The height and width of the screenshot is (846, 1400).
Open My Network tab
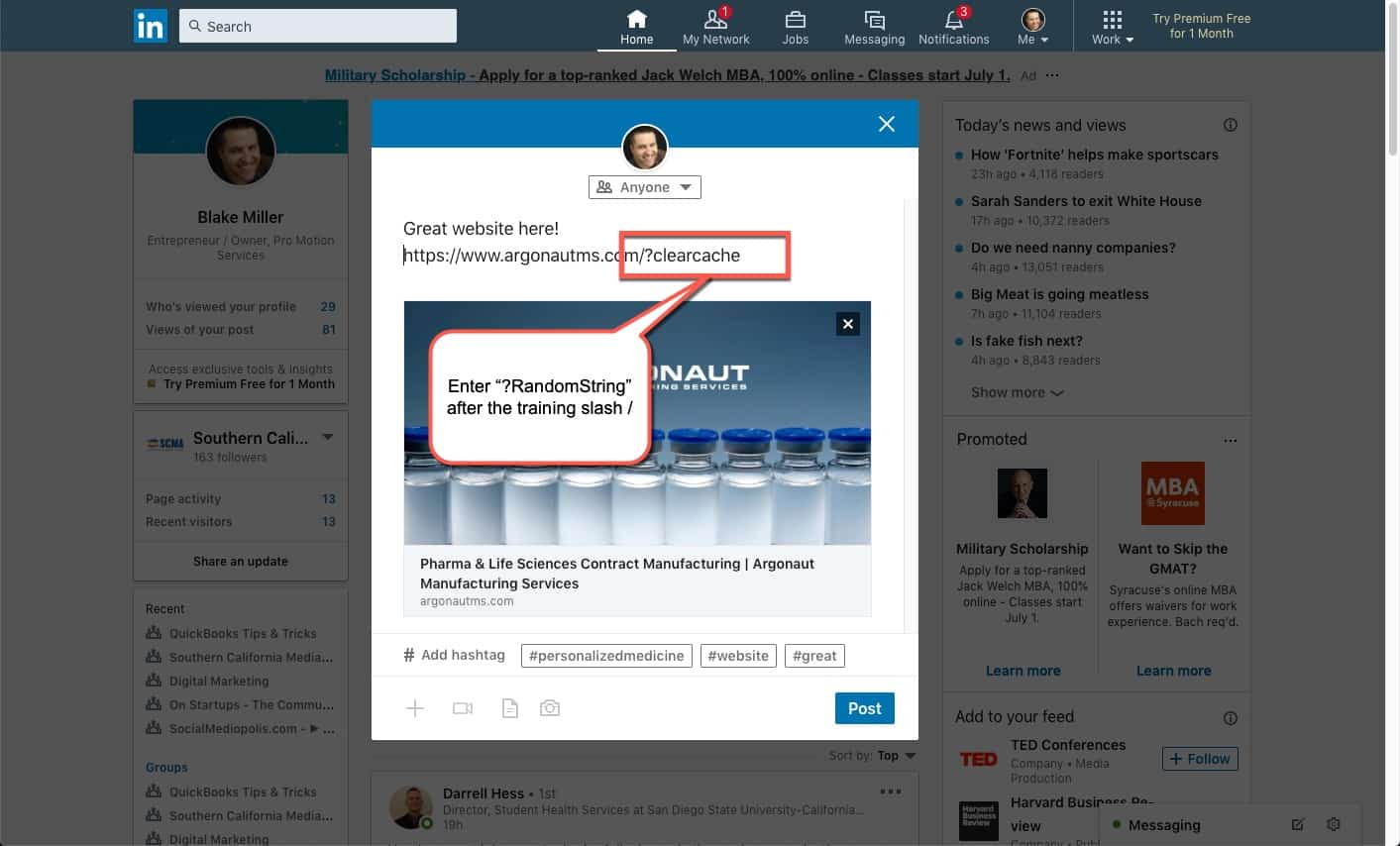[x=716, y=28]
